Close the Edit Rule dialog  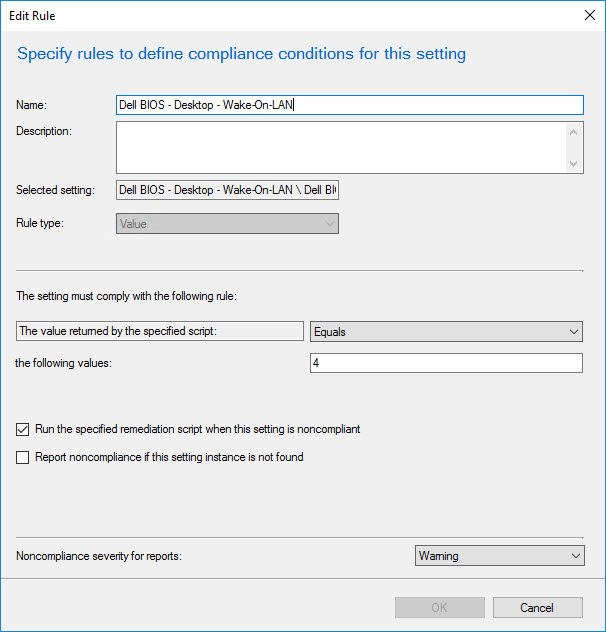point(588,15)
